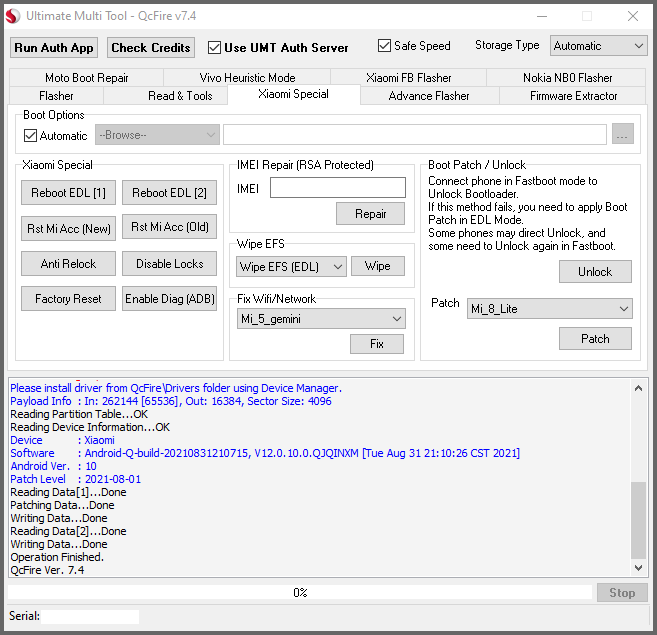Image resolution: width=657 pixels, height=635 pixels.
Task: Click the Fix Wifi/Network button
Action: pos(377,344)
